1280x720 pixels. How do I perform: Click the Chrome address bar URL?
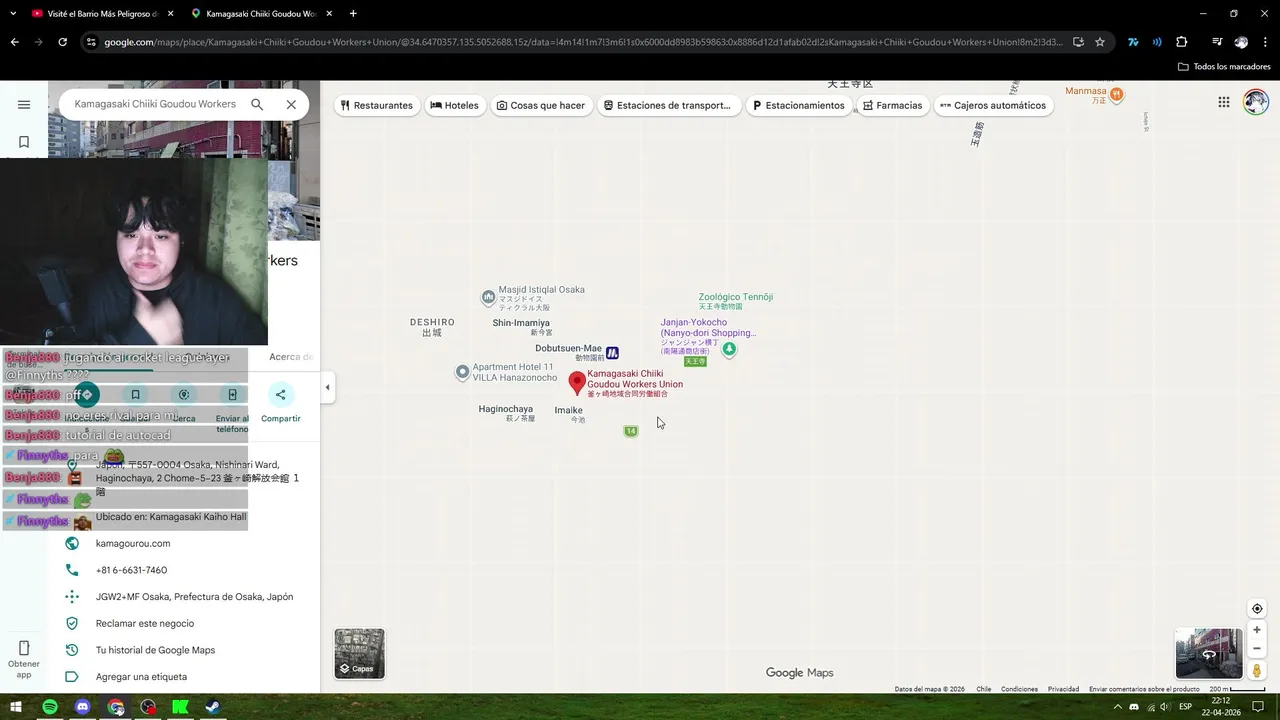pyautogui.click(x=582, y=42)
